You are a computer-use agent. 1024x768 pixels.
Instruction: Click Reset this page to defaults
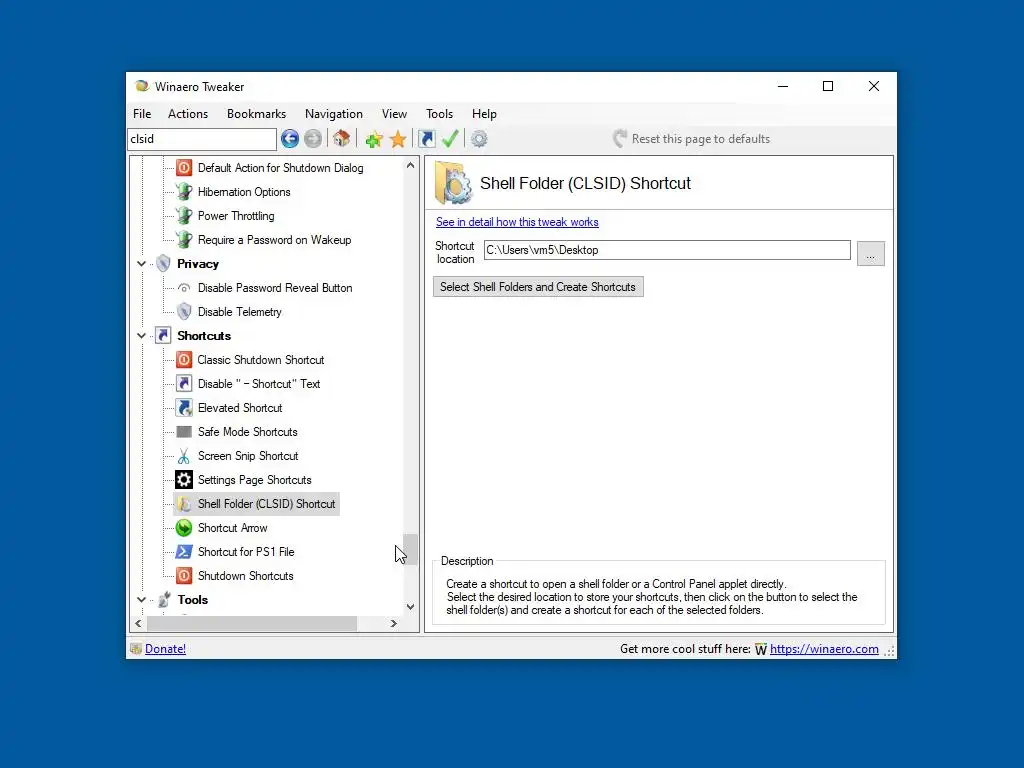(x=692, y=138)
